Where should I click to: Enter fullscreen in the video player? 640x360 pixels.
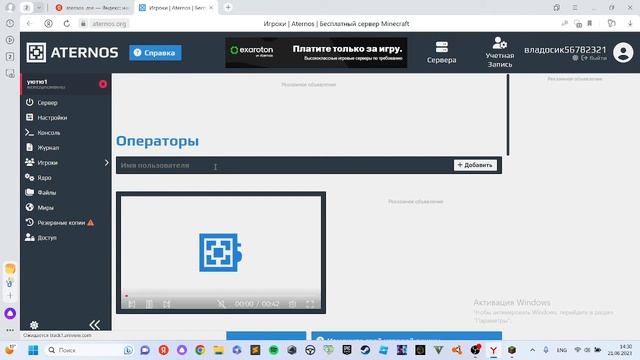tap(310, 304)
